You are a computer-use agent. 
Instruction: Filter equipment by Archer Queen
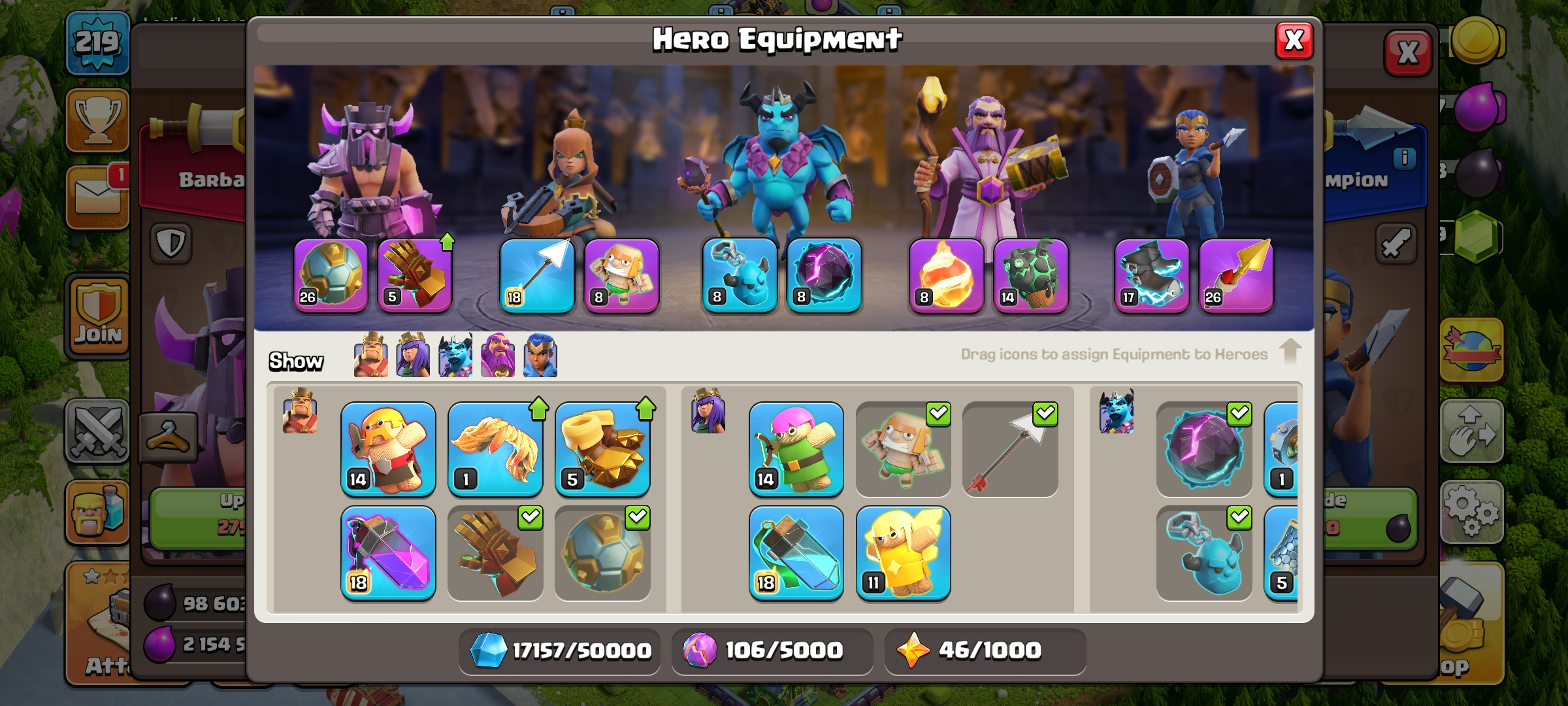(413, 355)
